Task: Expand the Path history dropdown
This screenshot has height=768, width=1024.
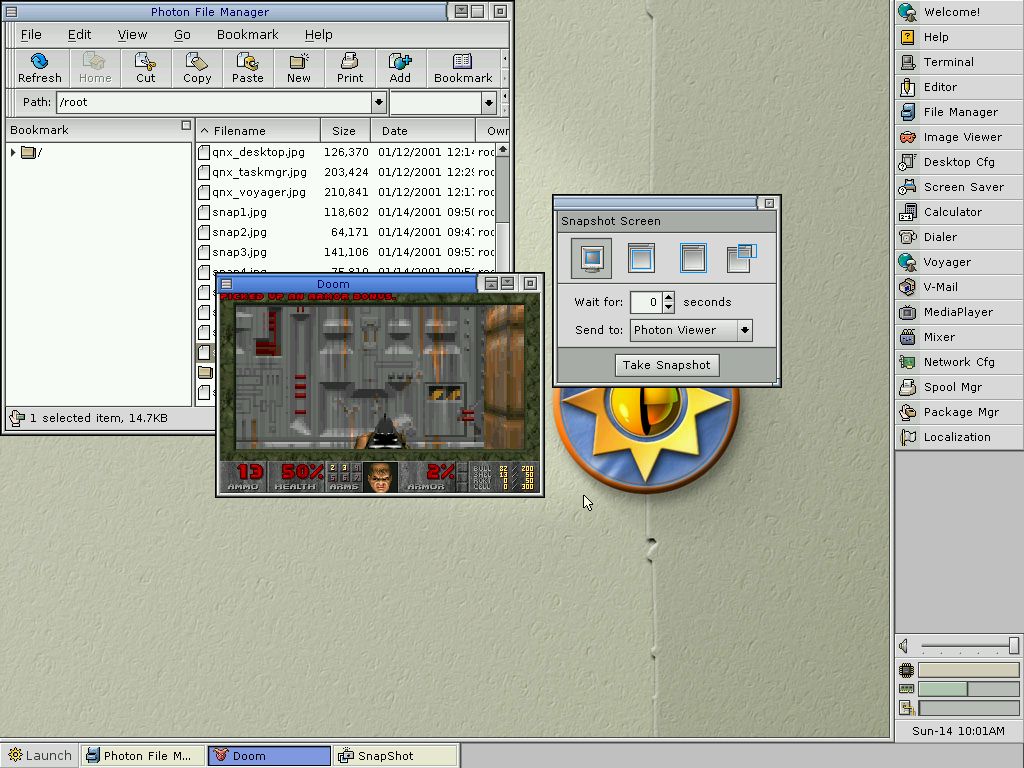Action: pos(379,102)
